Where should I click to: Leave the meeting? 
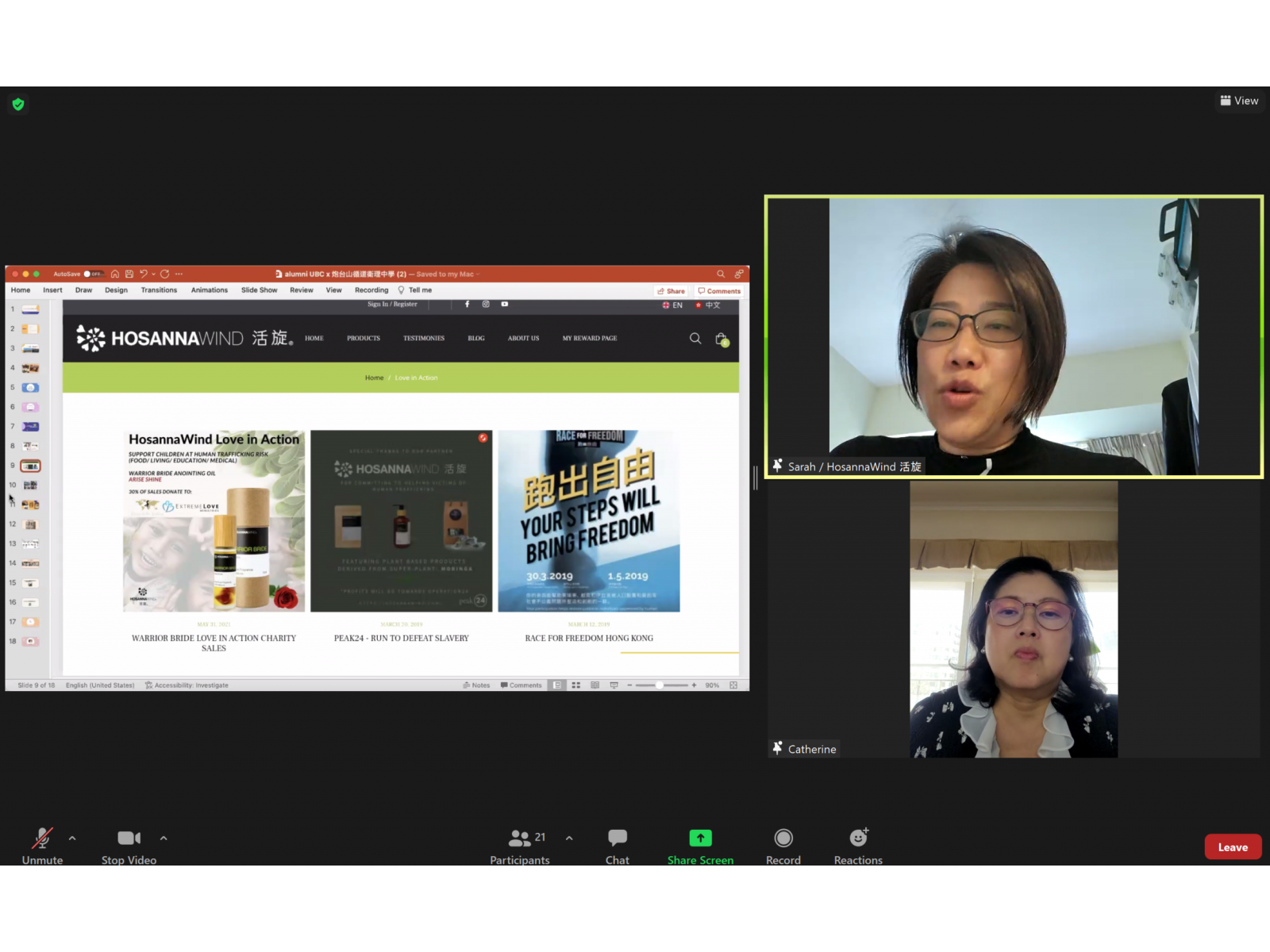pos(1232,846)
